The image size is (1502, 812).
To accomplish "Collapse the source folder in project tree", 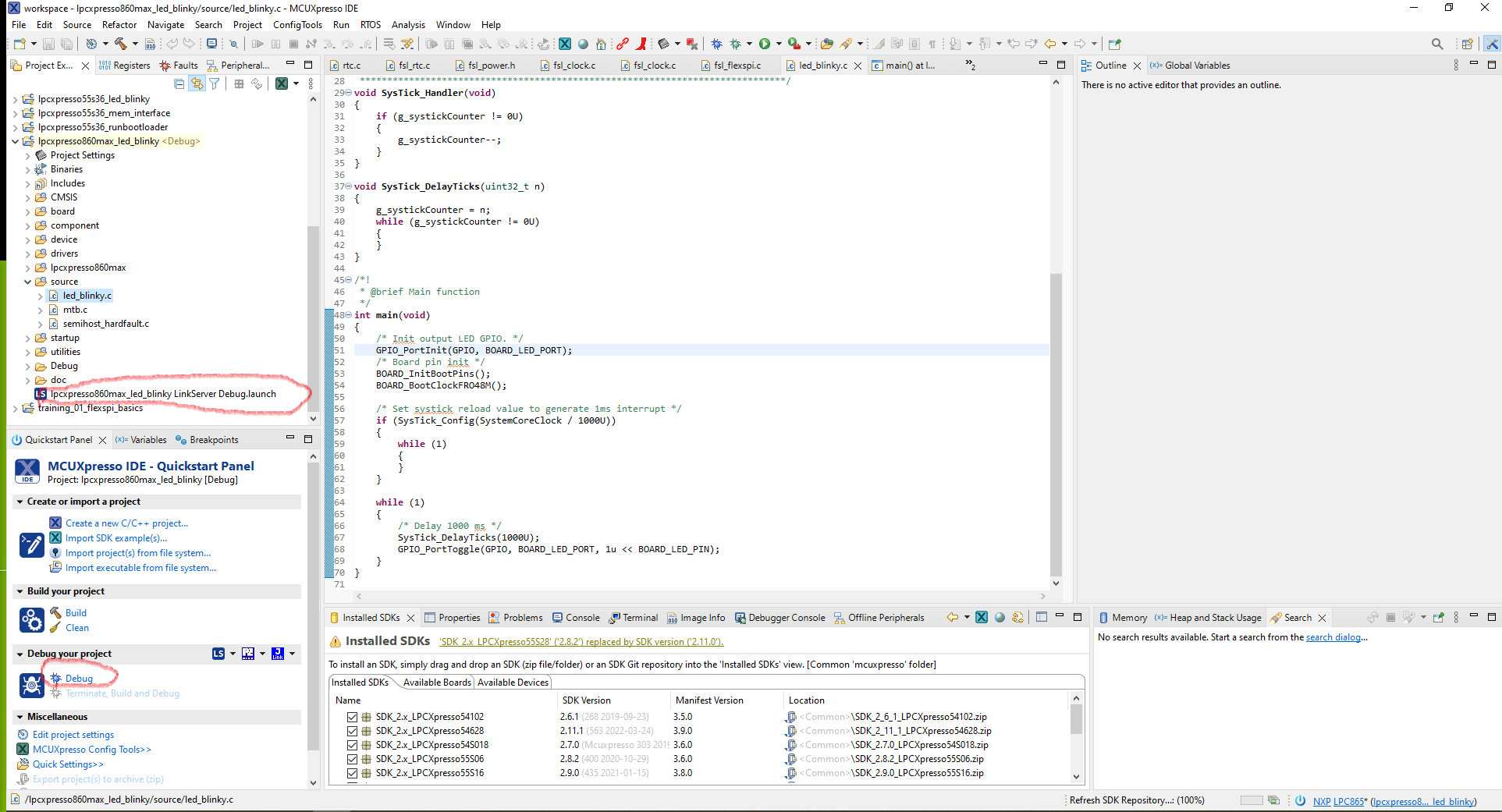I will click(28, 282).
